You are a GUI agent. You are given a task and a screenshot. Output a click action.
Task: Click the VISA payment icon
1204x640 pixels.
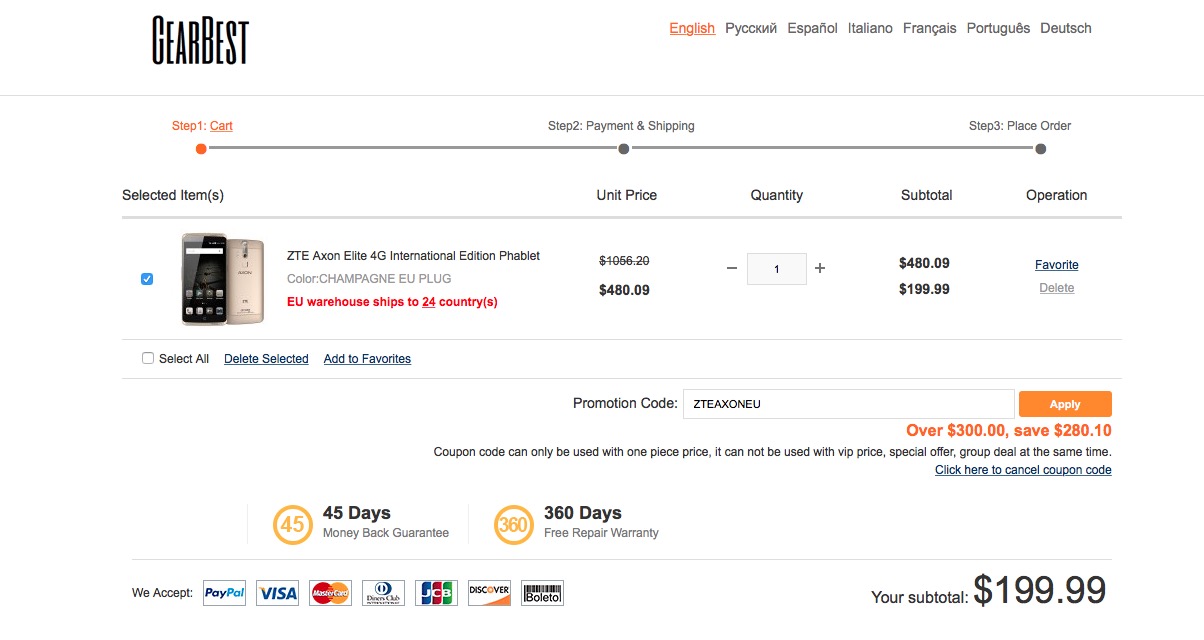277,593
